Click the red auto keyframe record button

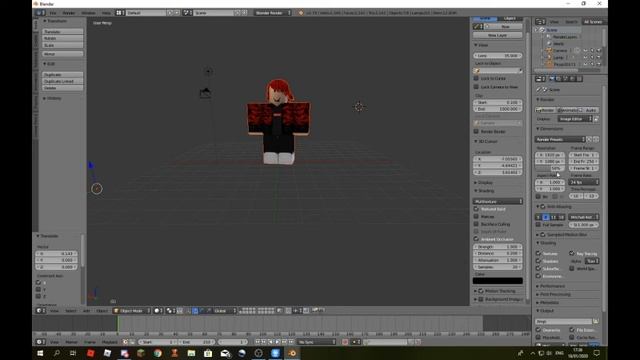pyautogui.click(x=345, y=342)
